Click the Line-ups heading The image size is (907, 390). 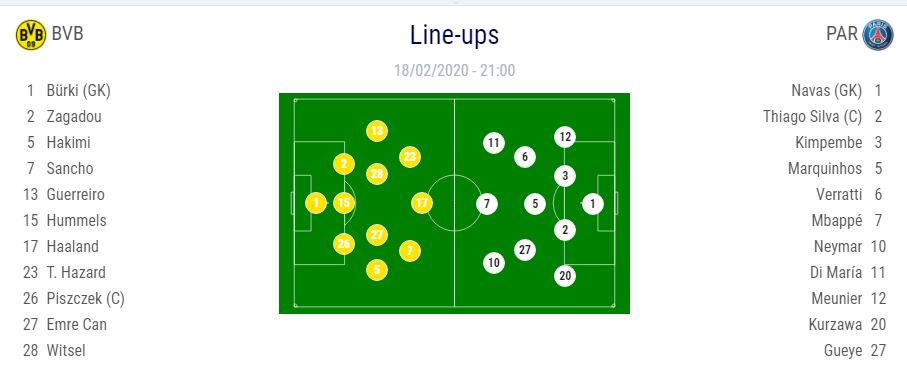(x=454, y=35)
